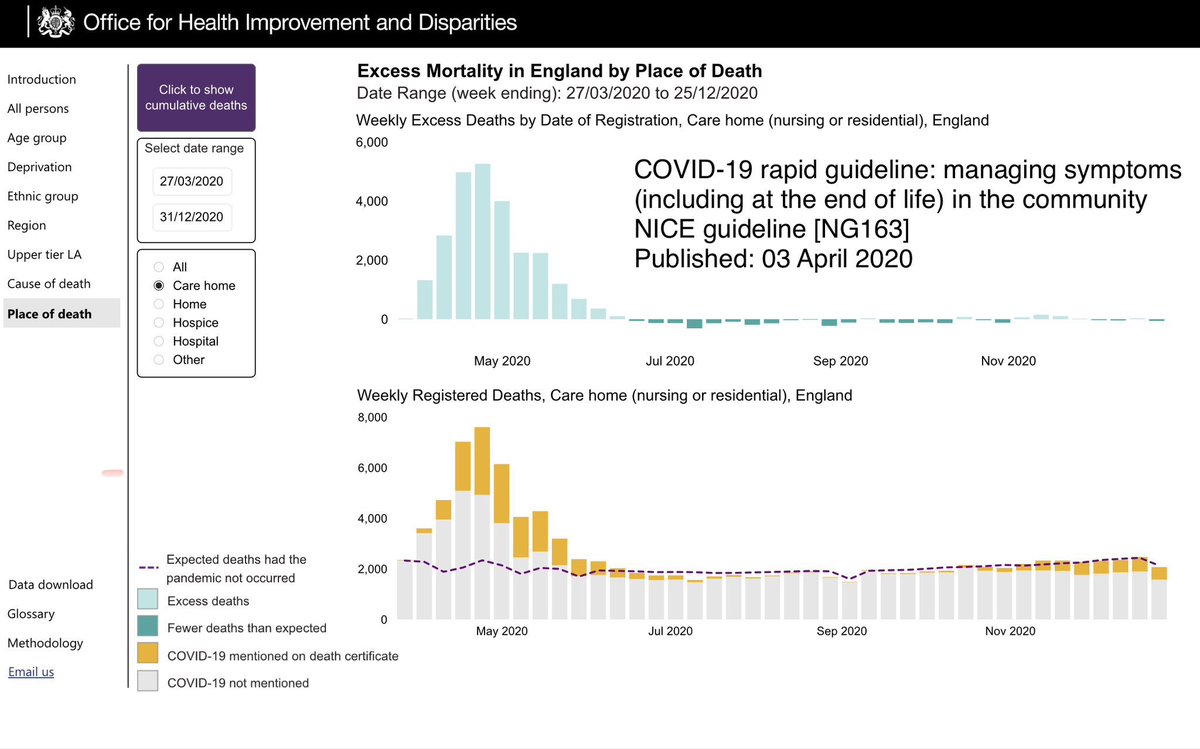The height and width of the screenshot is (749, 1200).
Task: Click the tallest excess deaths bar
Action: (x=482, y=241)
